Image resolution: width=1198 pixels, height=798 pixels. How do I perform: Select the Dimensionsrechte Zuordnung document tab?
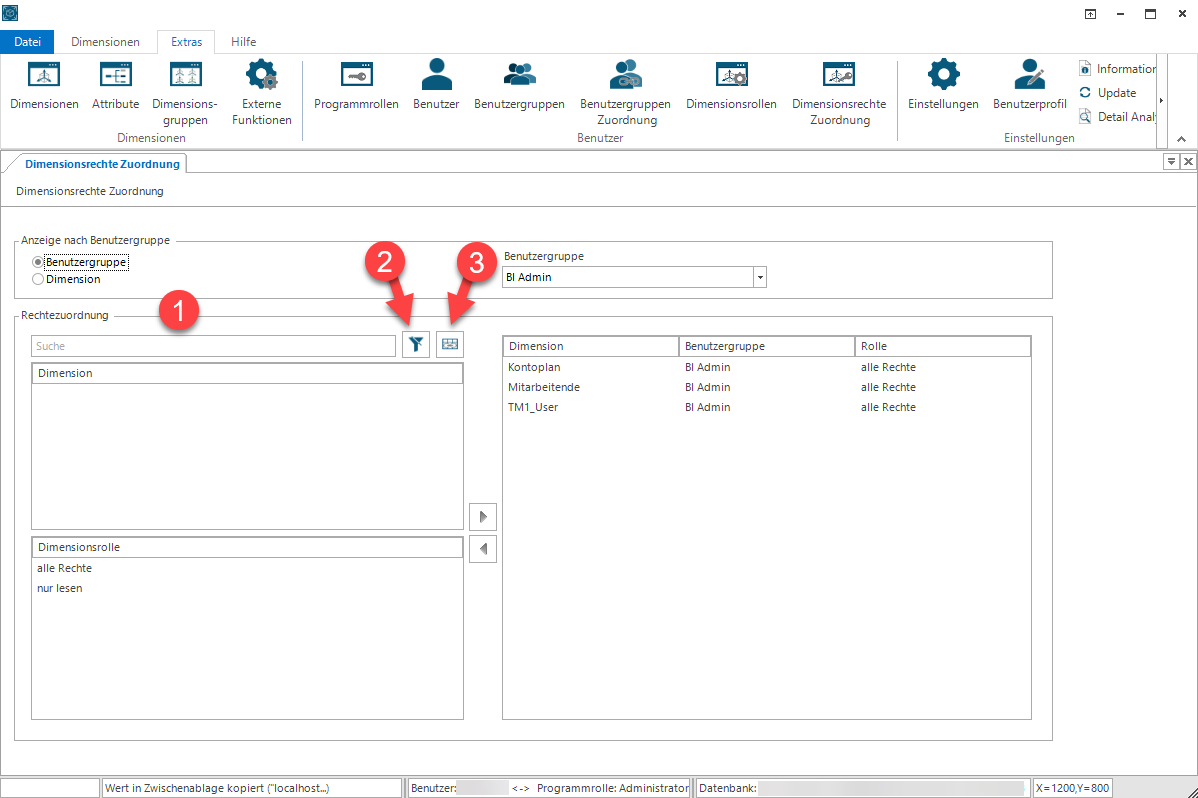102,164
